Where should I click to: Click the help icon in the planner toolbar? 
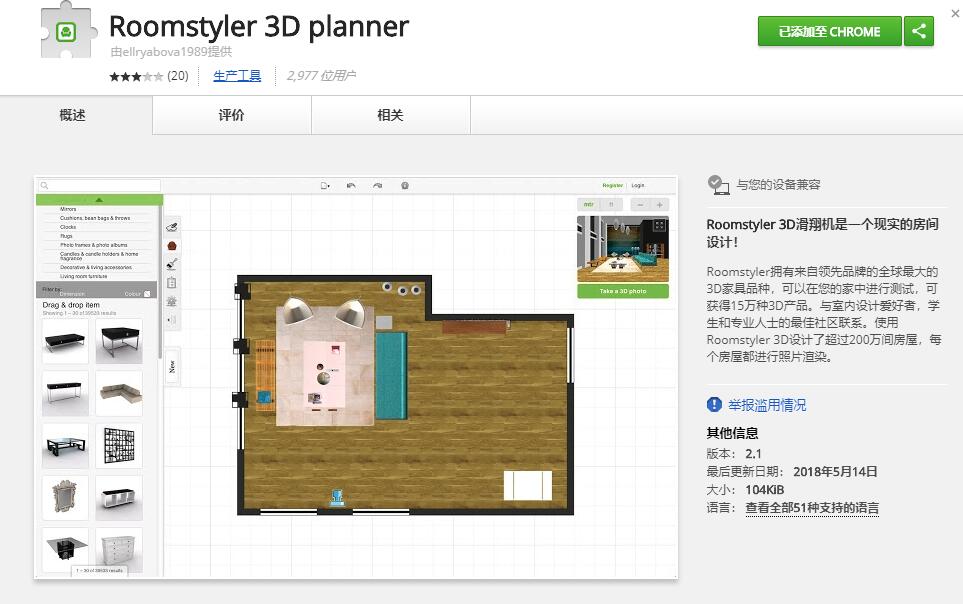pyautogui.click(x=405, y=186)
